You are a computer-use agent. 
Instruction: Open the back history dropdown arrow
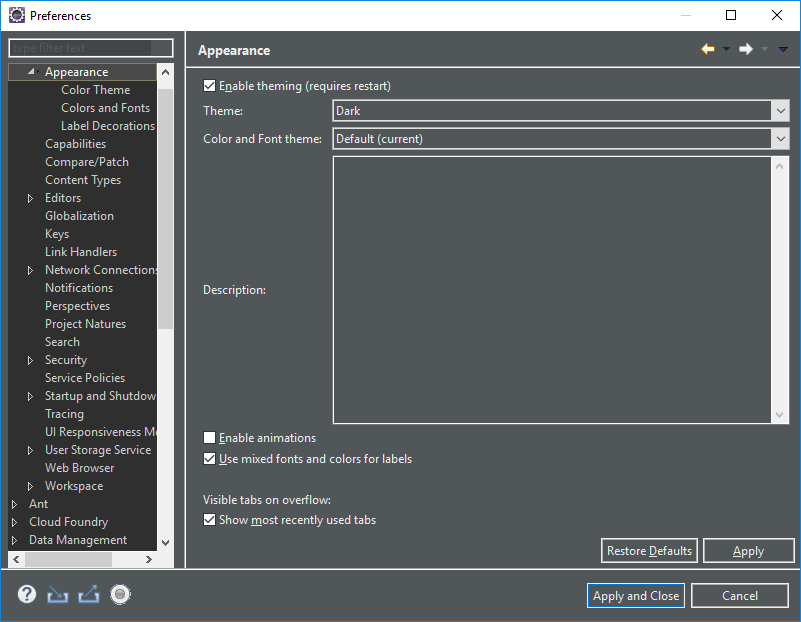tap(726, 49)
